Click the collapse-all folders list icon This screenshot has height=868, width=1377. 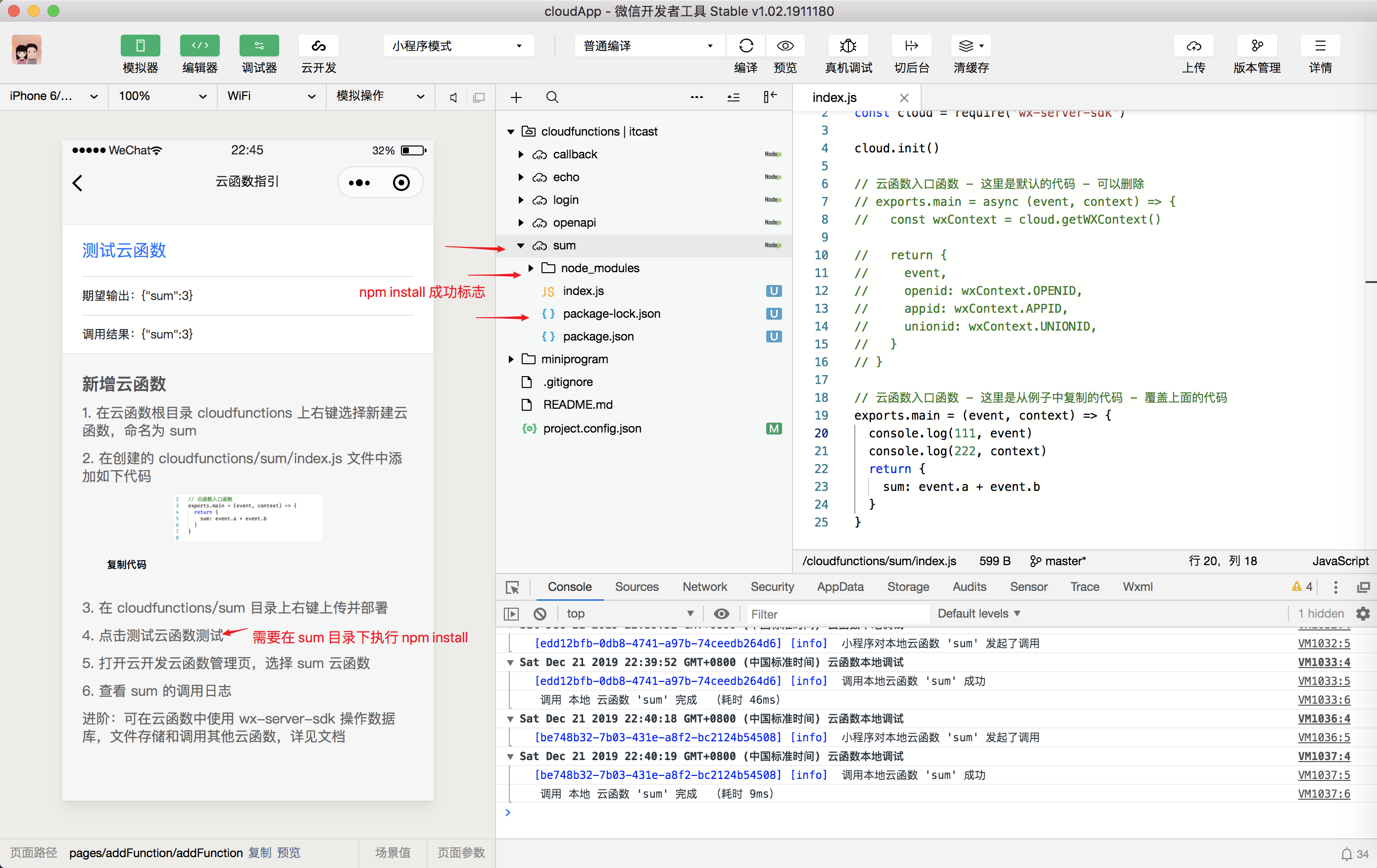pyautogui.click(x=733, y=97)
